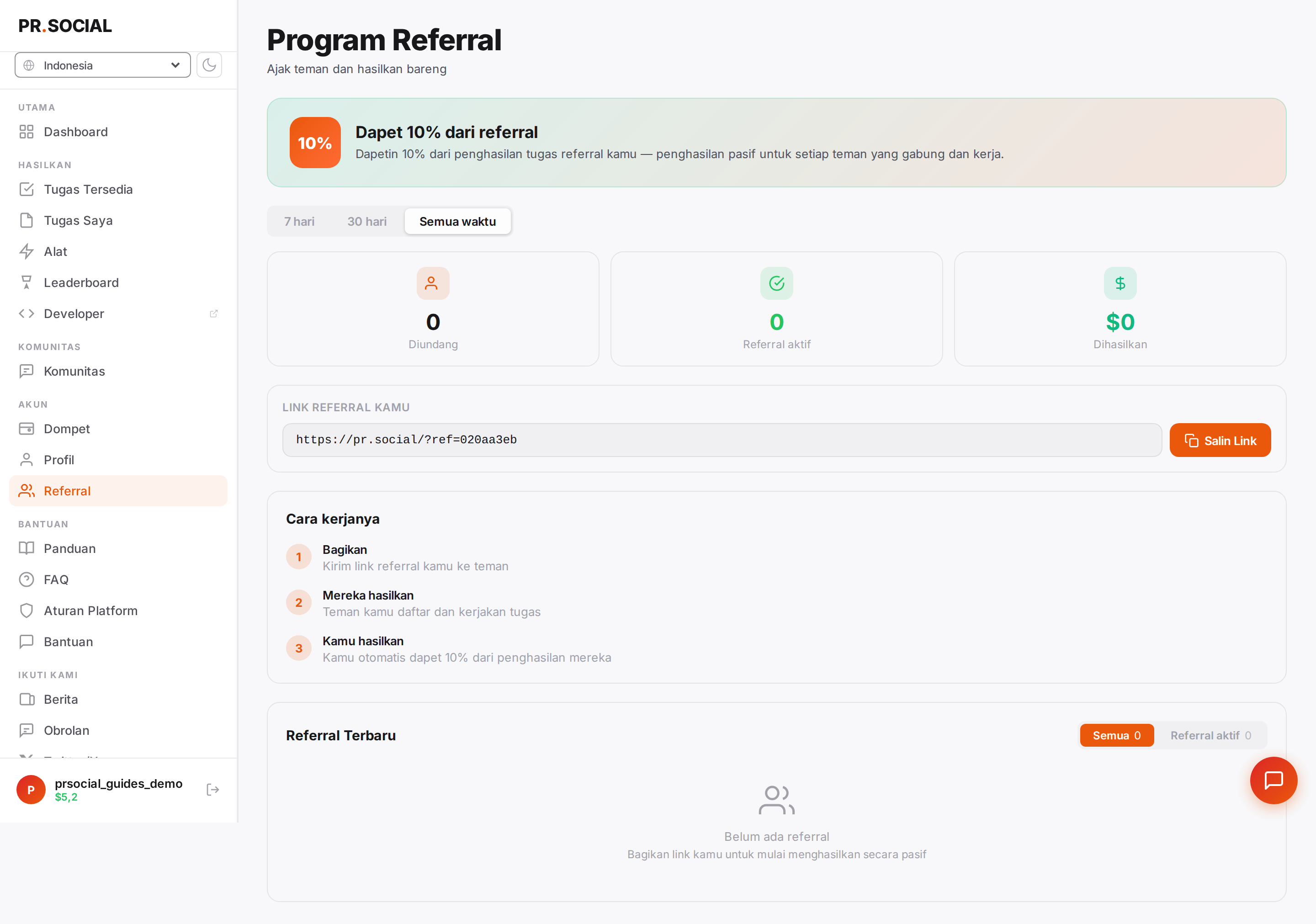The width and height of the screenshot is (1316, 924).
Task: Click the Tugas Saya file icon
Action: [27, 220]
